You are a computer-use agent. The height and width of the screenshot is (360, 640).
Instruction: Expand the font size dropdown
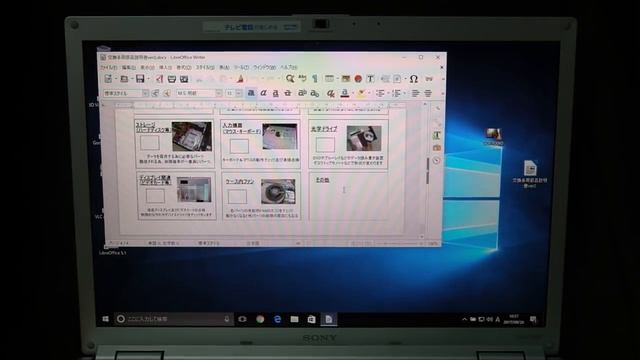238,93
